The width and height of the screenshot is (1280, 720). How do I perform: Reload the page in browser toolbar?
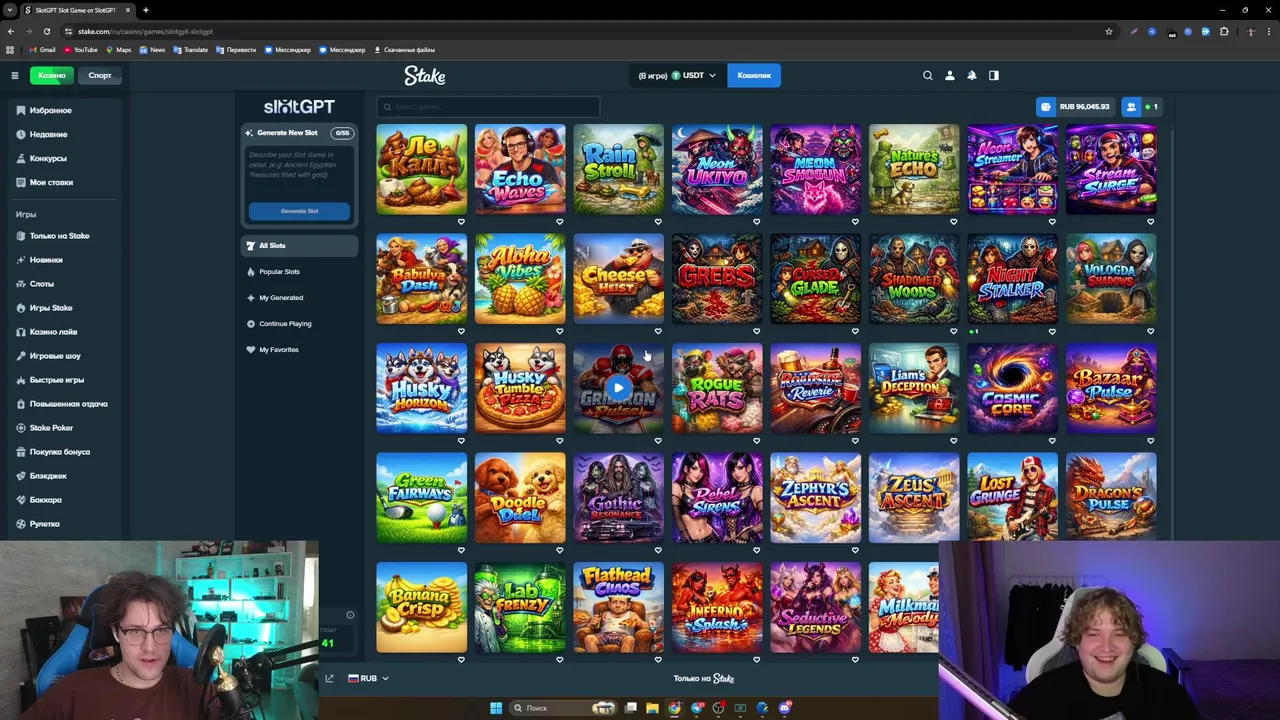(46, 31)
